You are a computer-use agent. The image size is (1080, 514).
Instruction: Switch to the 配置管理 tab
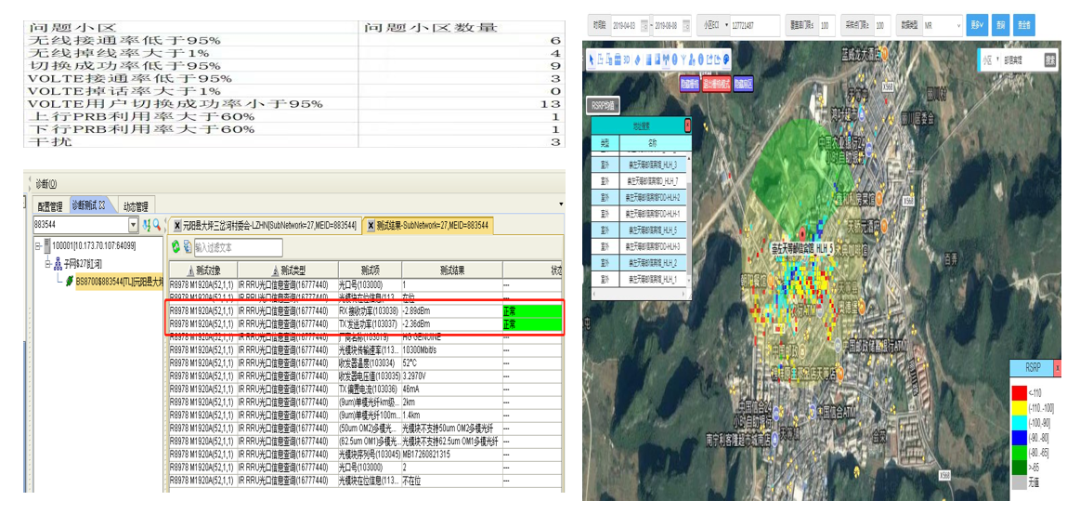pyautogui.click(x=50, y=207)
